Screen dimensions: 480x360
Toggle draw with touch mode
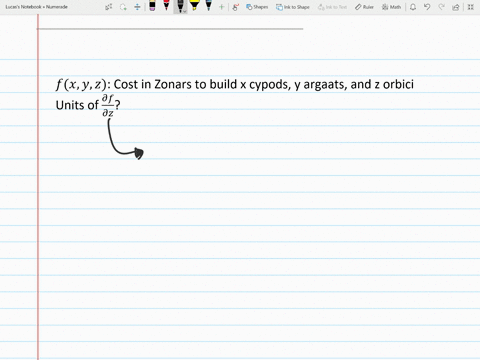(235, 7)
